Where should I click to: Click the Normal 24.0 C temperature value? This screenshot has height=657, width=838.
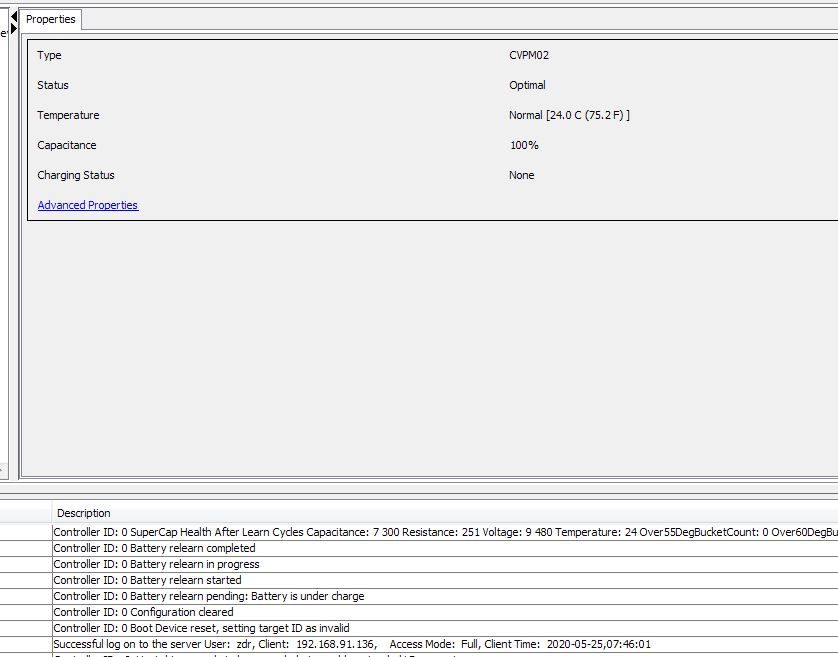tap(569, 115)
